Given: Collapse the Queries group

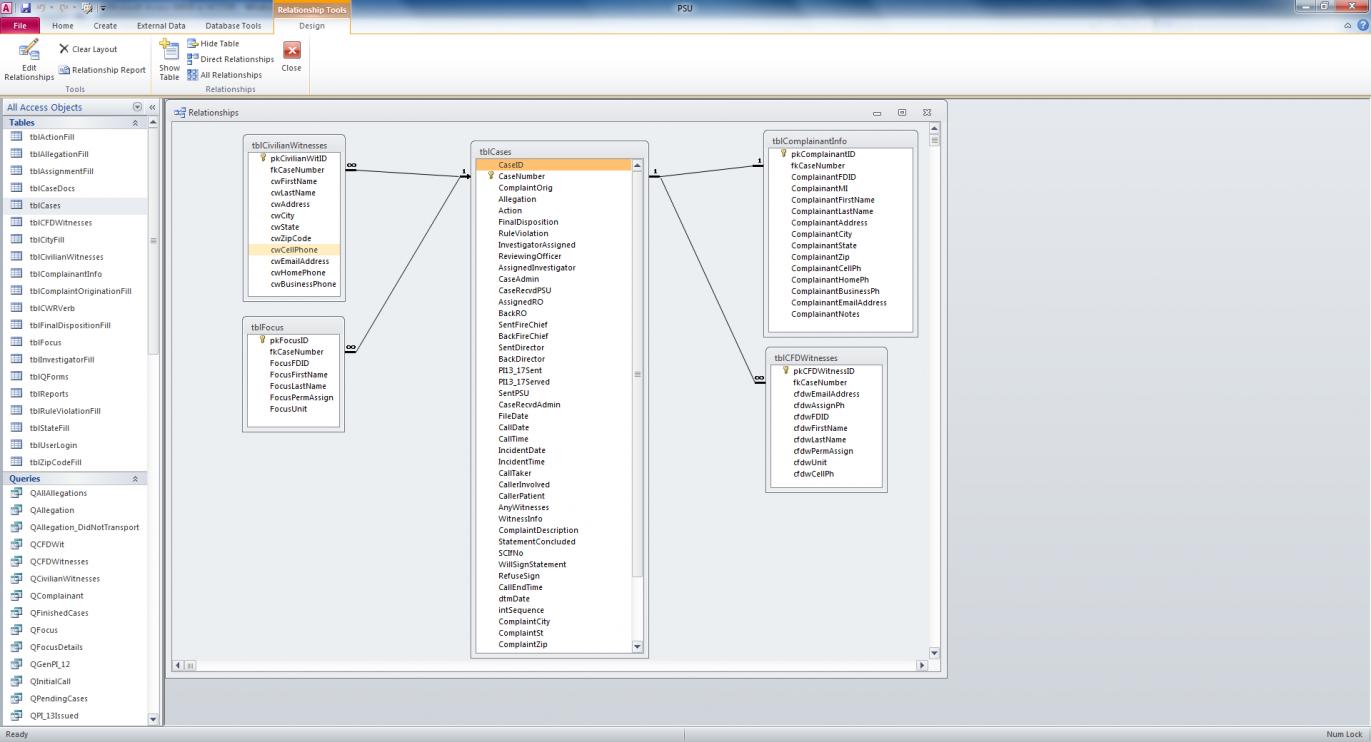Looking at the screenshot, I should coord(136,479).
